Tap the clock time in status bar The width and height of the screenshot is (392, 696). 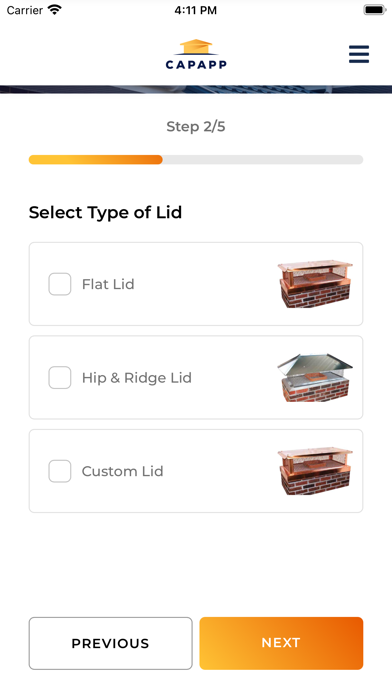click(x=196, y=10)
